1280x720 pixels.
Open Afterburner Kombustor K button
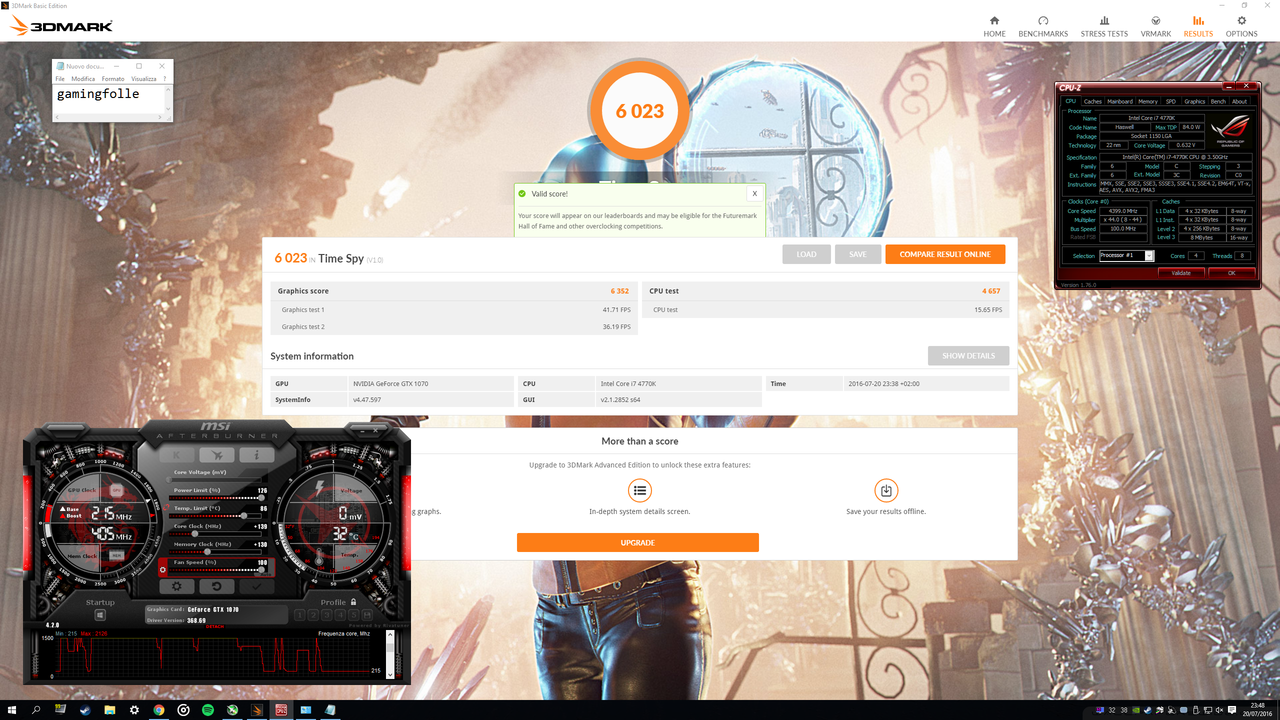(x=177, y=455)
